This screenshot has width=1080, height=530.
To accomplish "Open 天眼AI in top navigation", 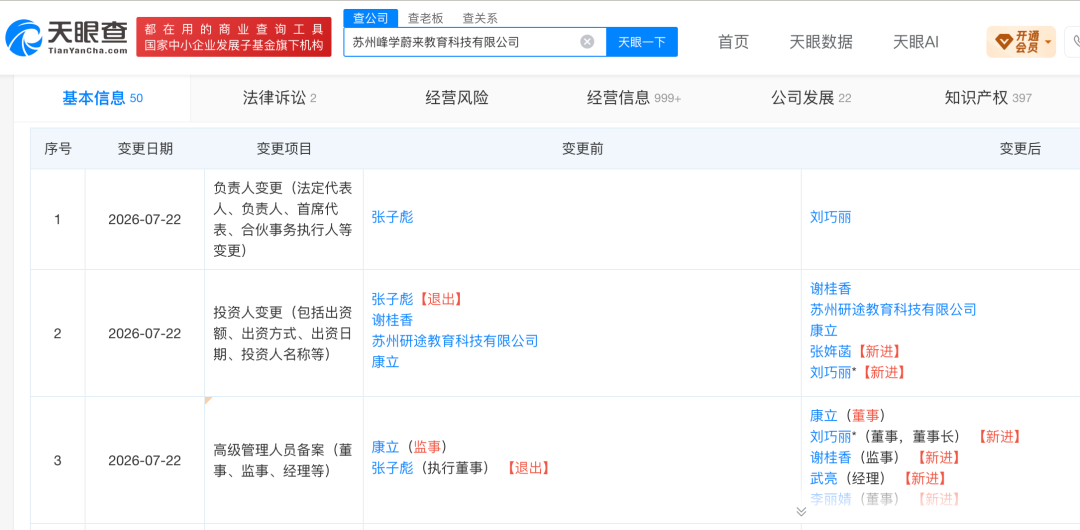I will point(915,42).
